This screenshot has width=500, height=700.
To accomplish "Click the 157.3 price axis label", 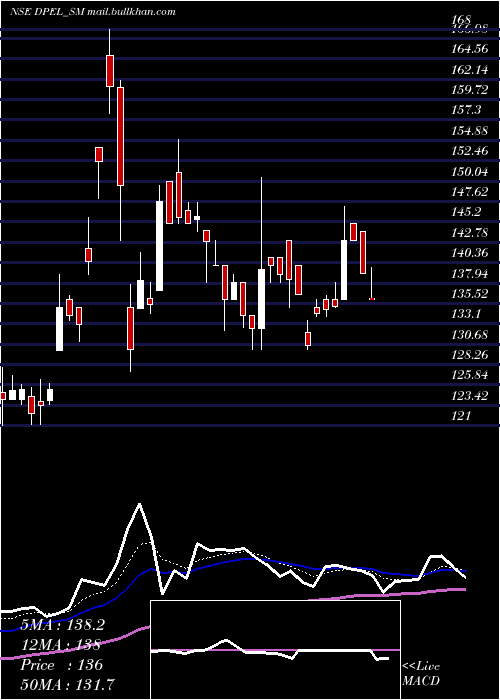I will point(466,110).
